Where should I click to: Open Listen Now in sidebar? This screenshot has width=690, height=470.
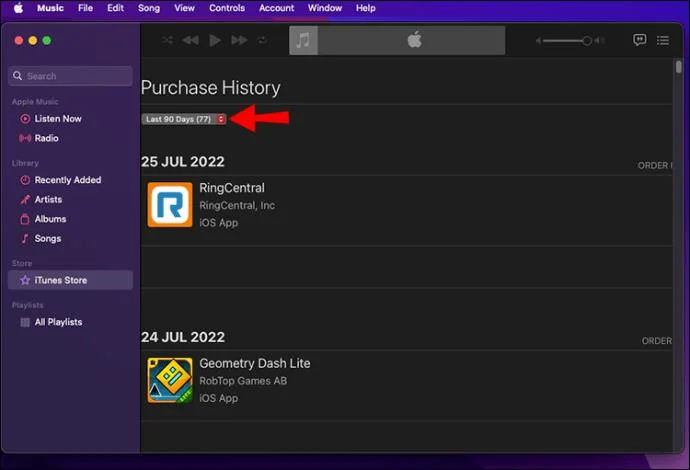58,119
